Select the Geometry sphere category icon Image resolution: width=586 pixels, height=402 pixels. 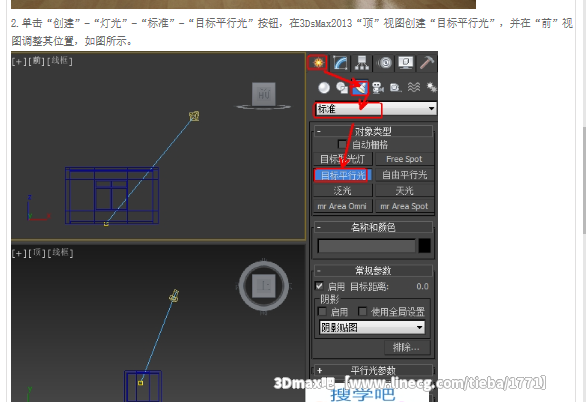coord(324,88)
